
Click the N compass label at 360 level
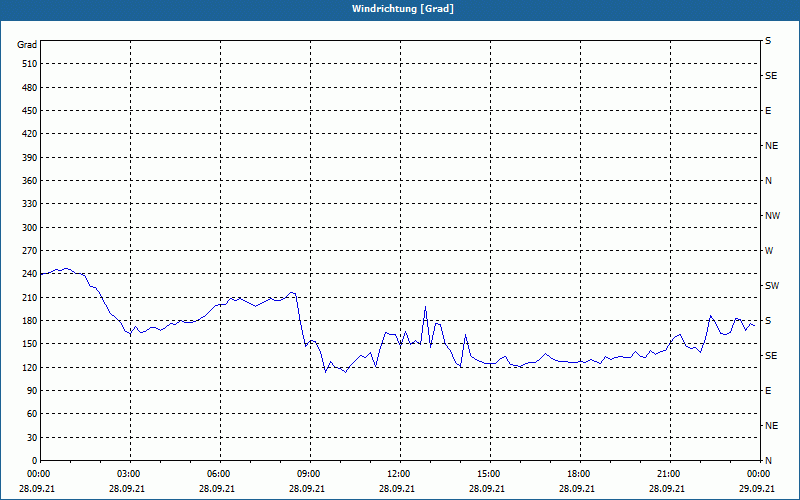(x=768, y=181)
